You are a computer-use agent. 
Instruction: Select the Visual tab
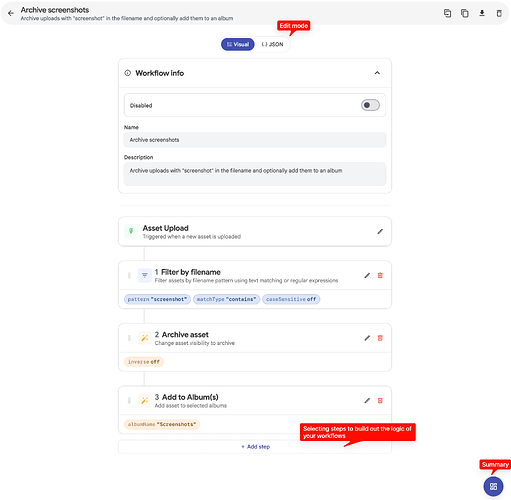point(238,44)
